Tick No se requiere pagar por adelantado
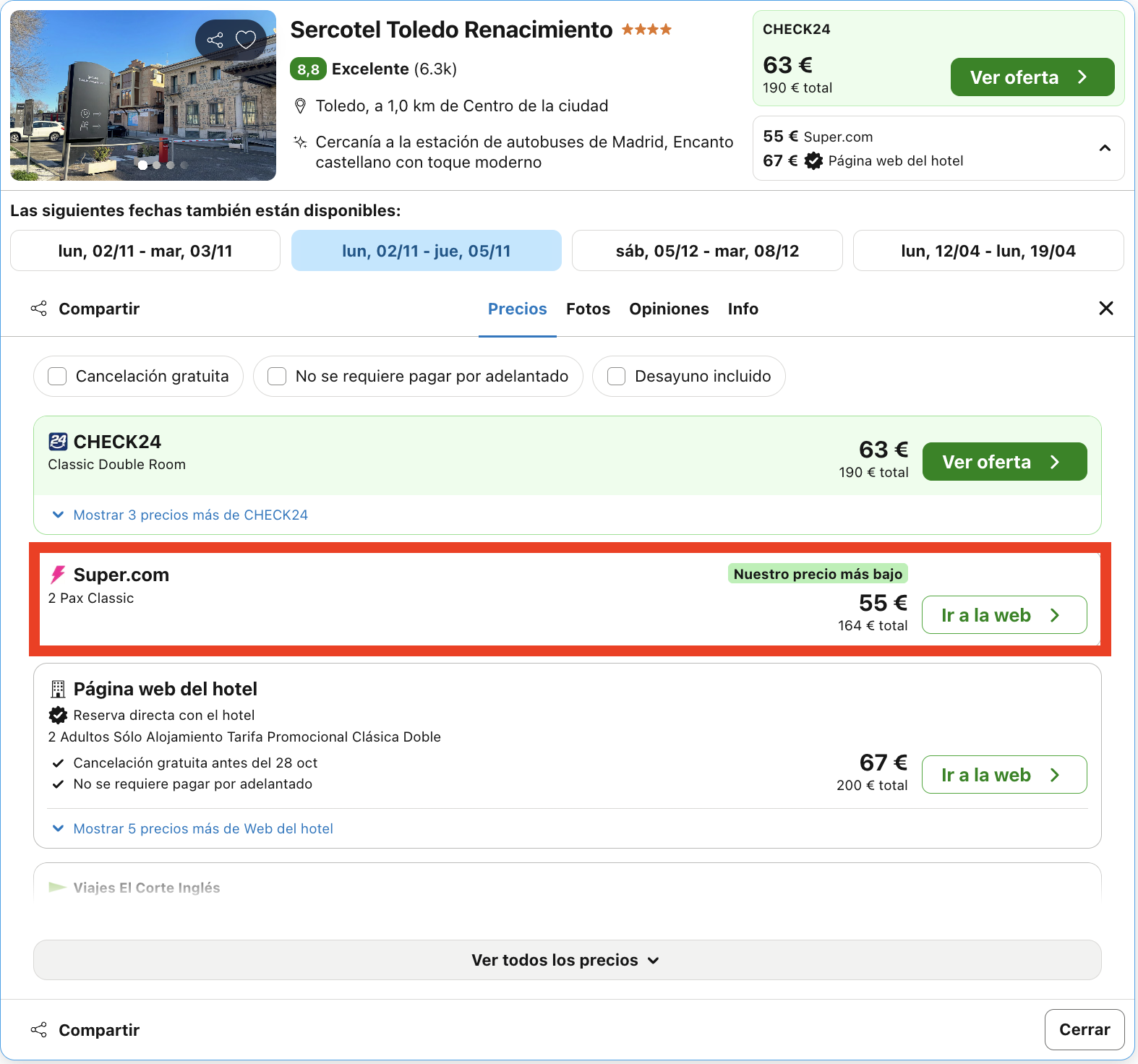Screen dimensions: 1138x1064 click(277, 377)
